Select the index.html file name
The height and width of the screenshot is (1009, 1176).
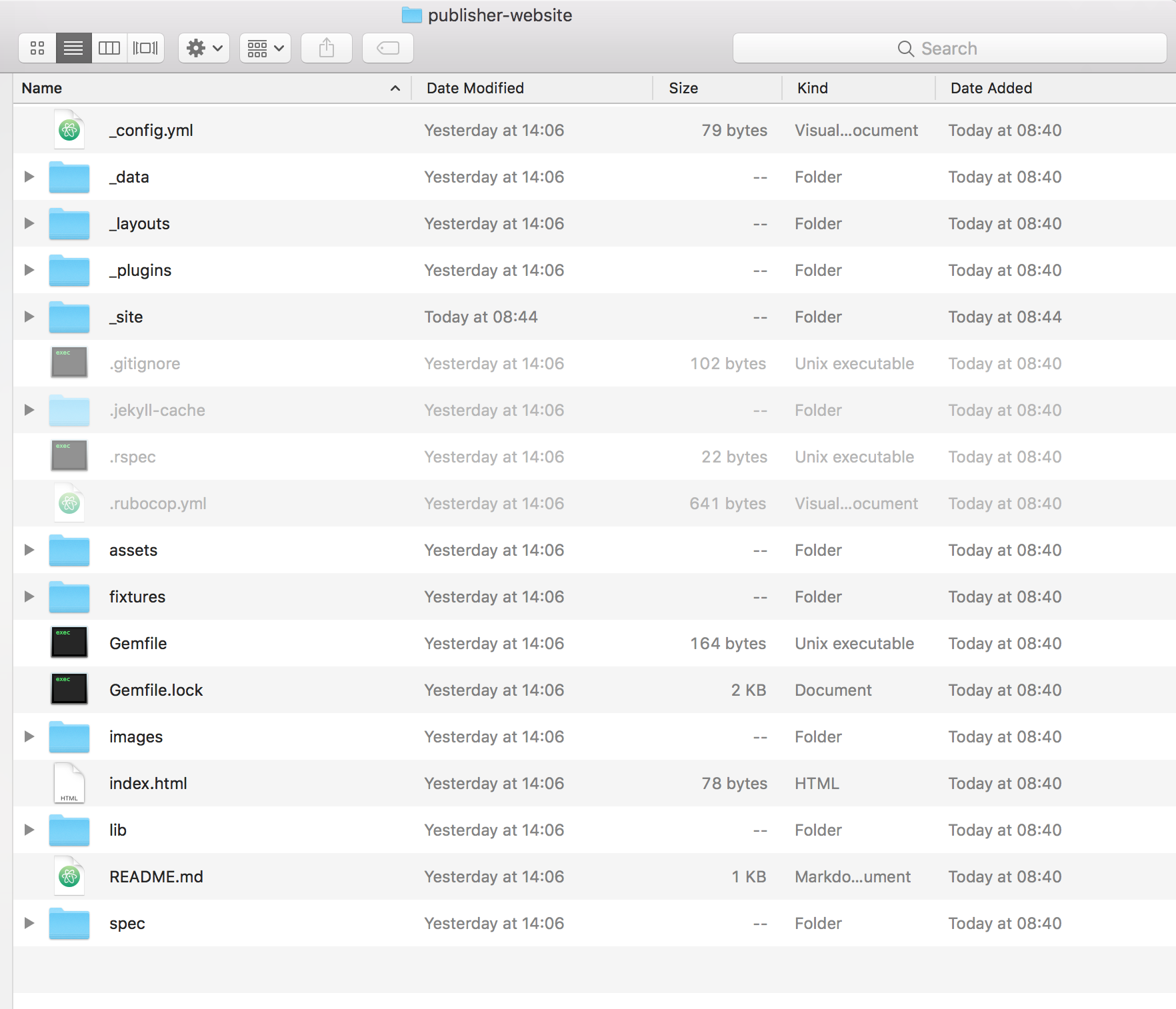tap(148, 783)
